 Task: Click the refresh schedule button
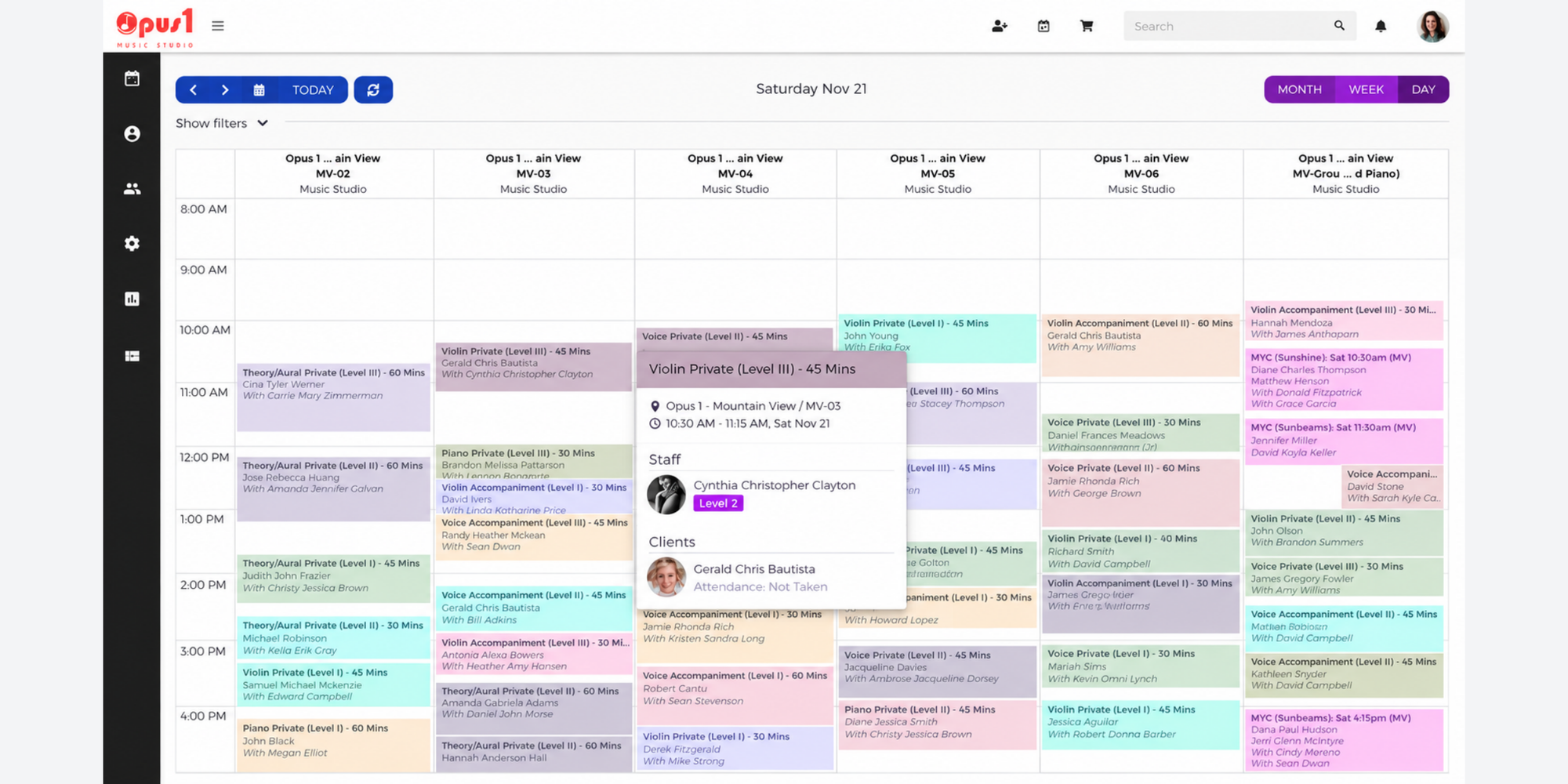click(373, 90)
